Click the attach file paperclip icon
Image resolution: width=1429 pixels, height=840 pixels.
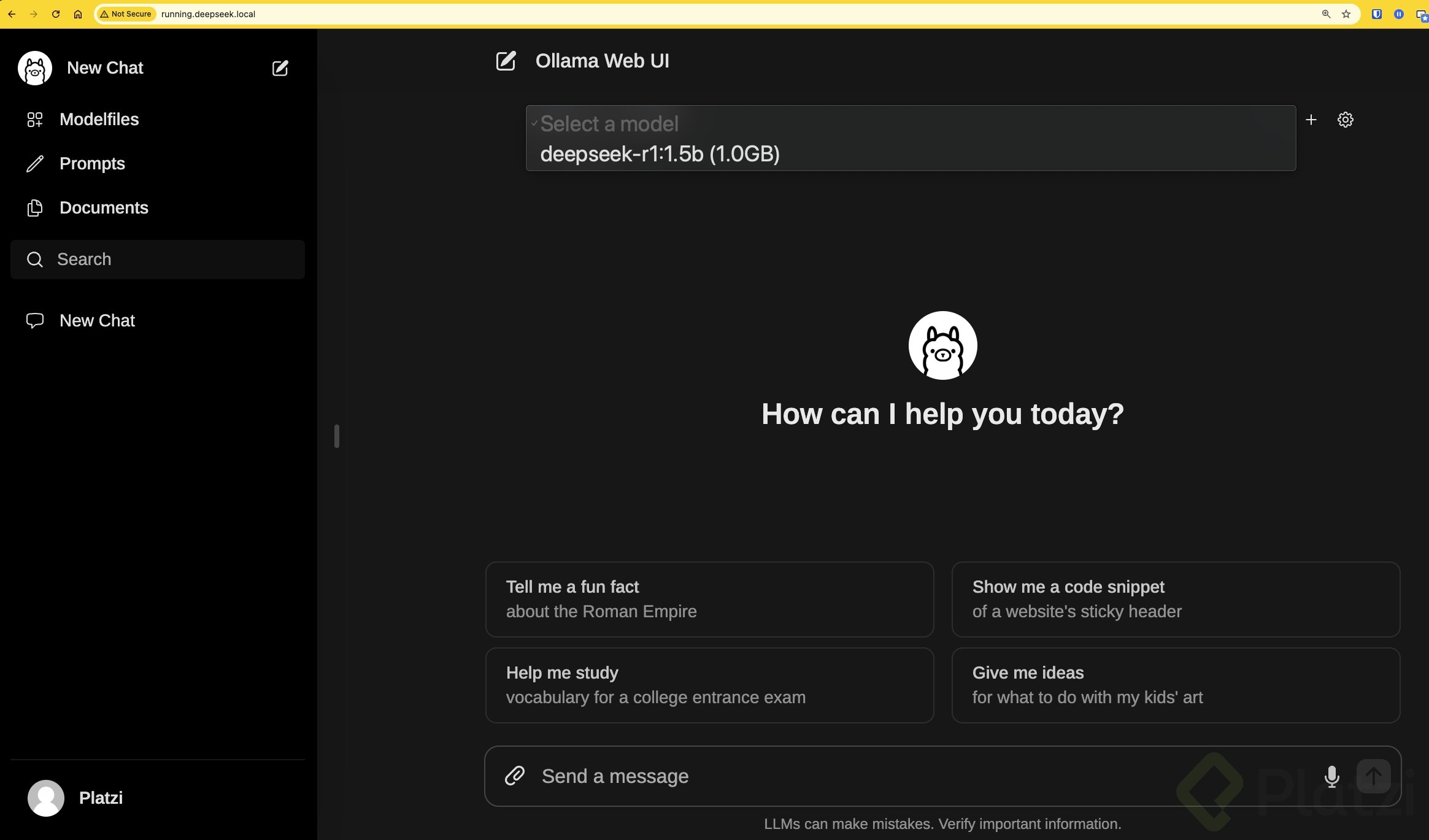click(515, 776)
